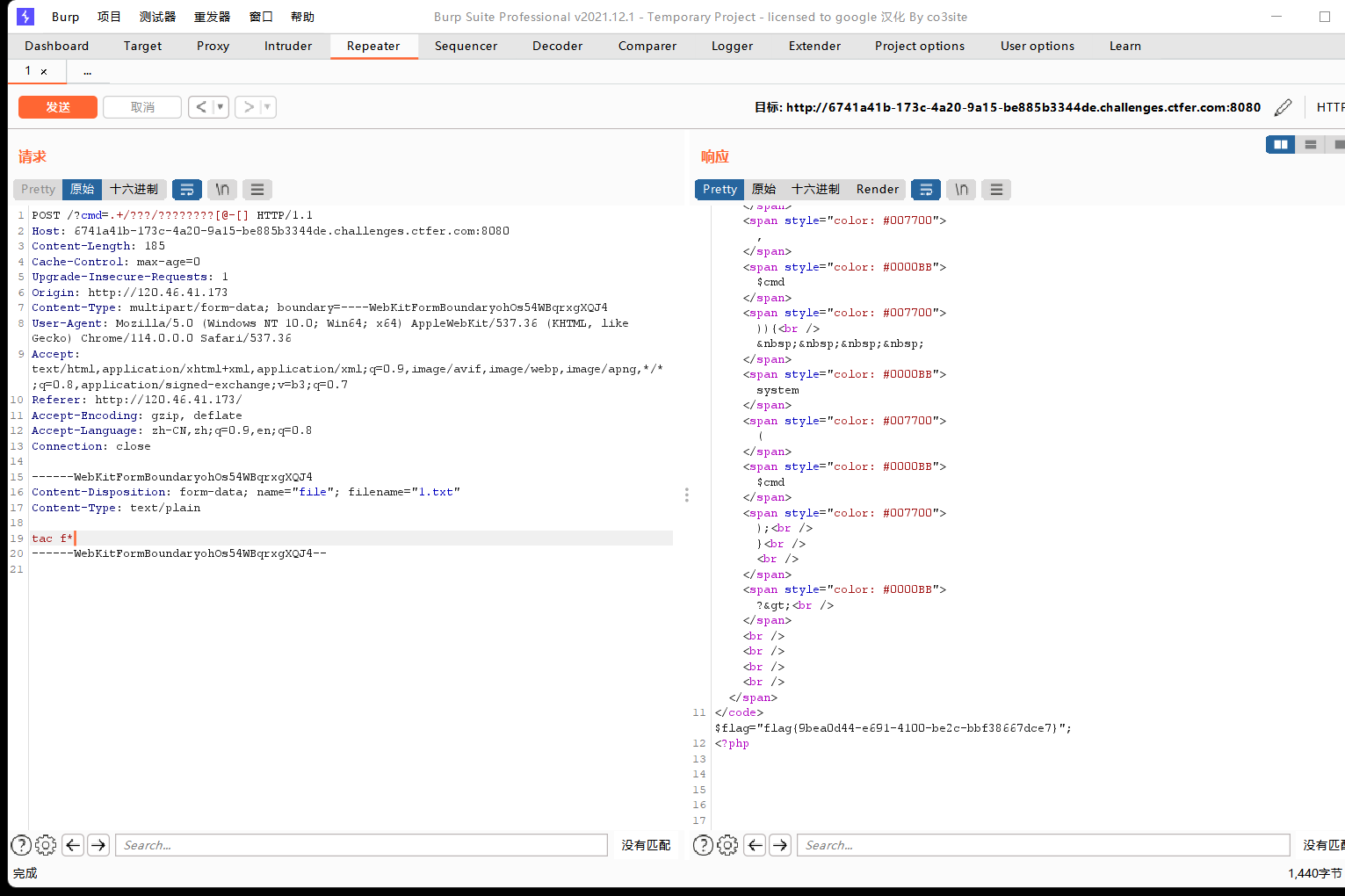
Task: Switch to the Intruder tab
Action: point(288,46)
